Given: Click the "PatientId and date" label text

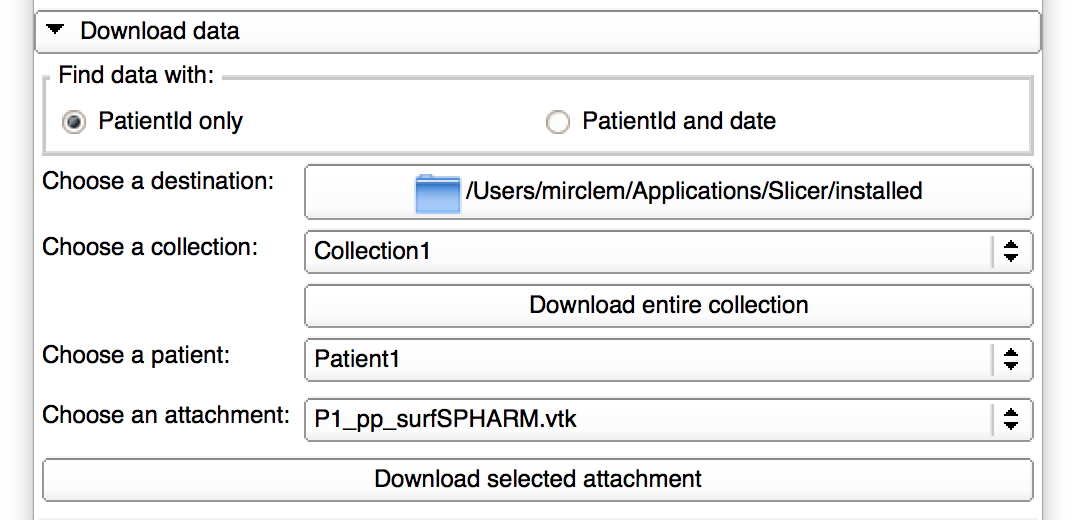Looking at the screenshot, I should (x=679, y=122).
